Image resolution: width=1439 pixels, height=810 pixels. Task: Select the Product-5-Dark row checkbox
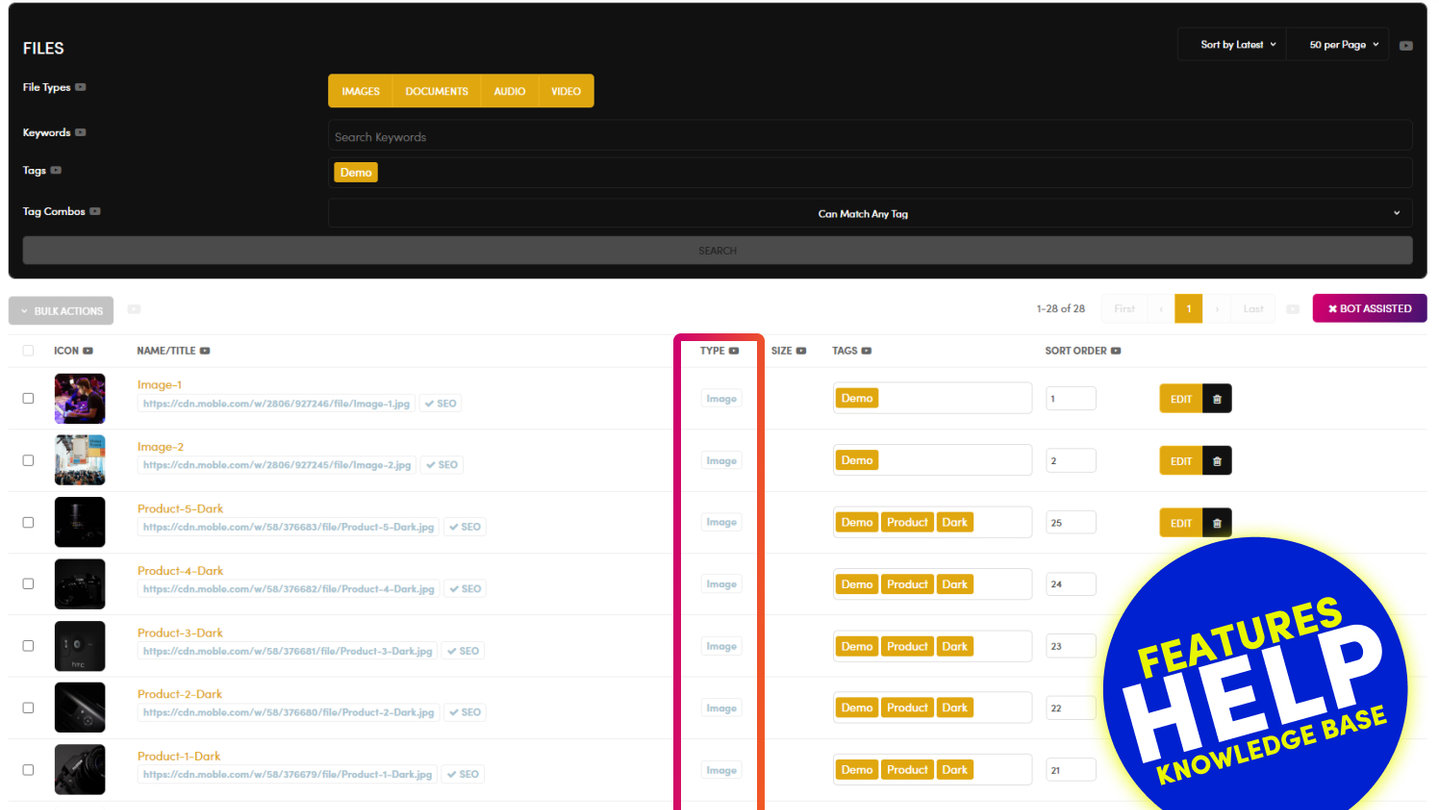(28, 522)
